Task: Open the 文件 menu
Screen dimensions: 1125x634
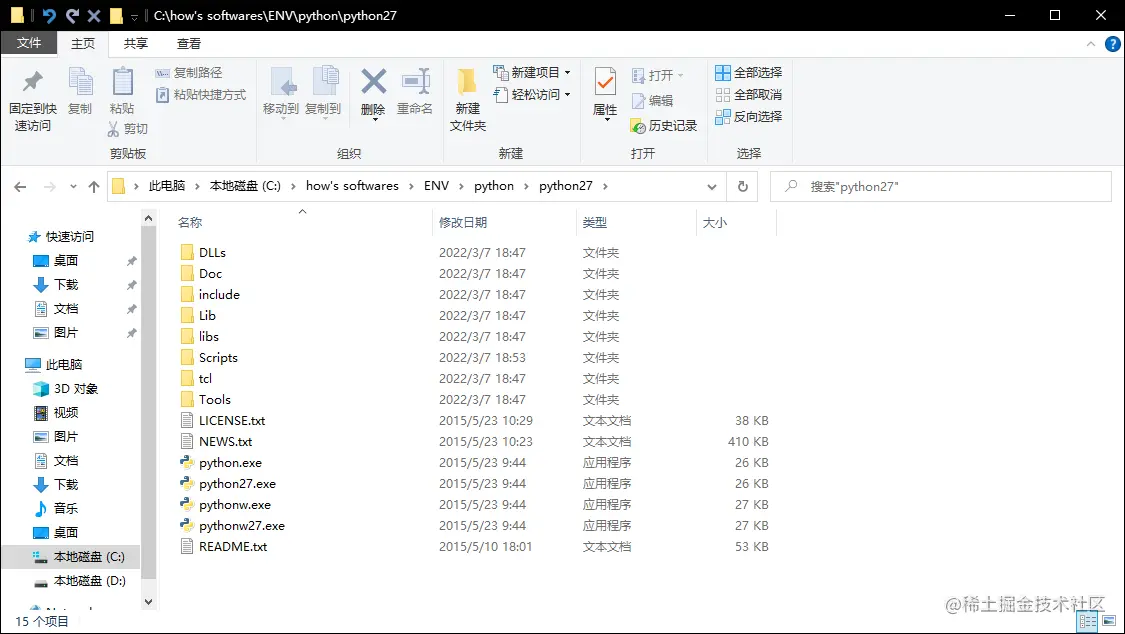Action: click(x=30, y=43)
